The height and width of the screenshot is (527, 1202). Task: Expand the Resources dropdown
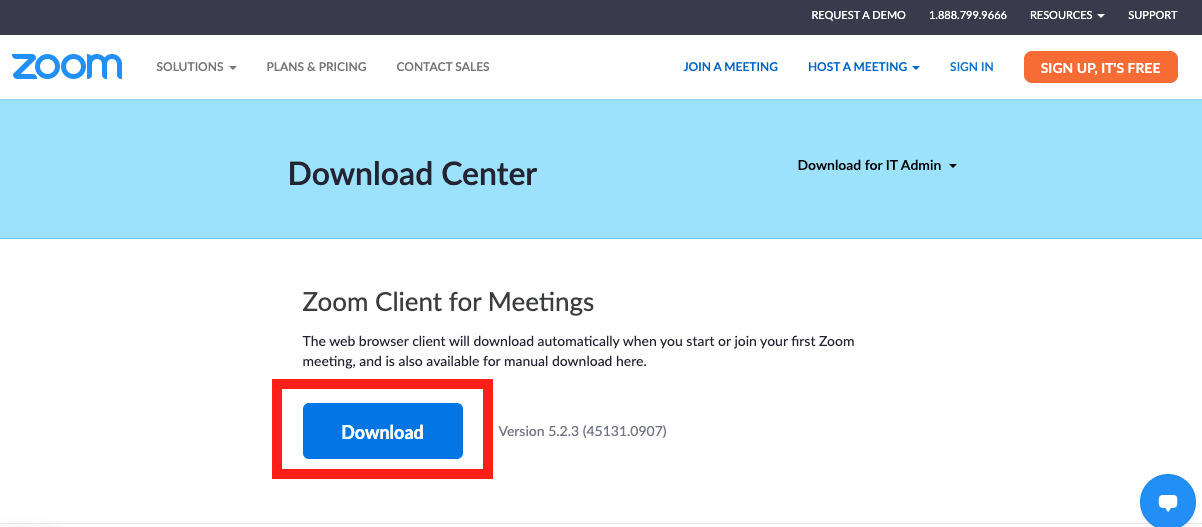(1067, 15)
